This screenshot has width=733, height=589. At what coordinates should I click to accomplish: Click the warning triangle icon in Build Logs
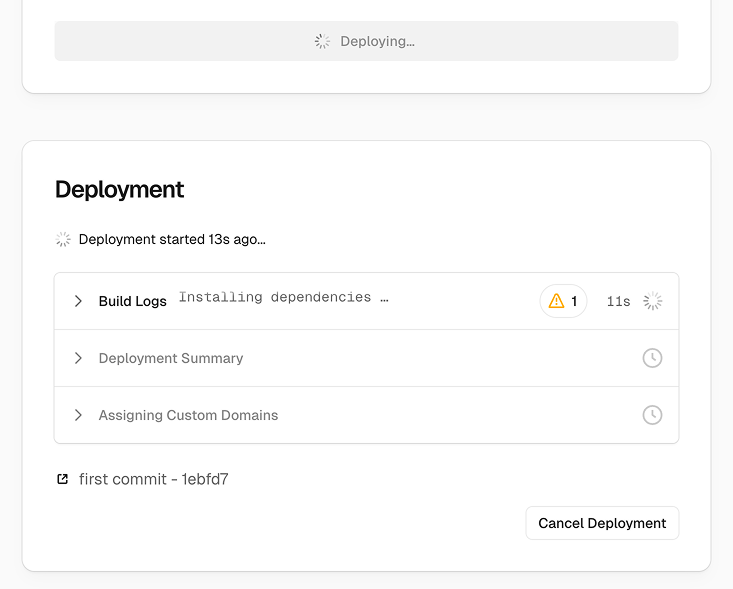(x=557, y=301)
